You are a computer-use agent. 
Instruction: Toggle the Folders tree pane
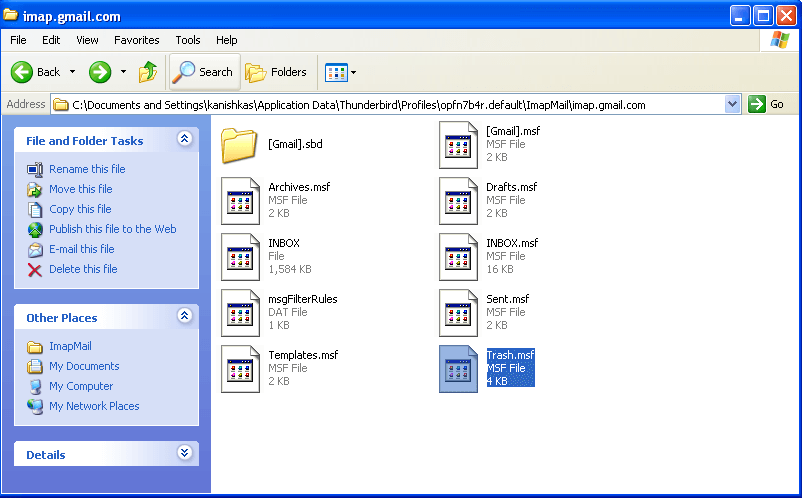(x=276, y=72)
